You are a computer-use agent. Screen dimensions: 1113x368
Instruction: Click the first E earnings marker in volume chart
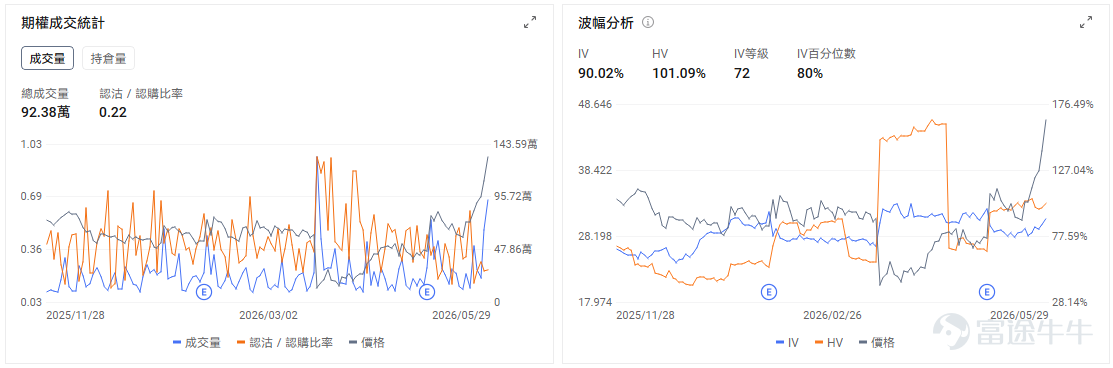(x=204, y=292)
